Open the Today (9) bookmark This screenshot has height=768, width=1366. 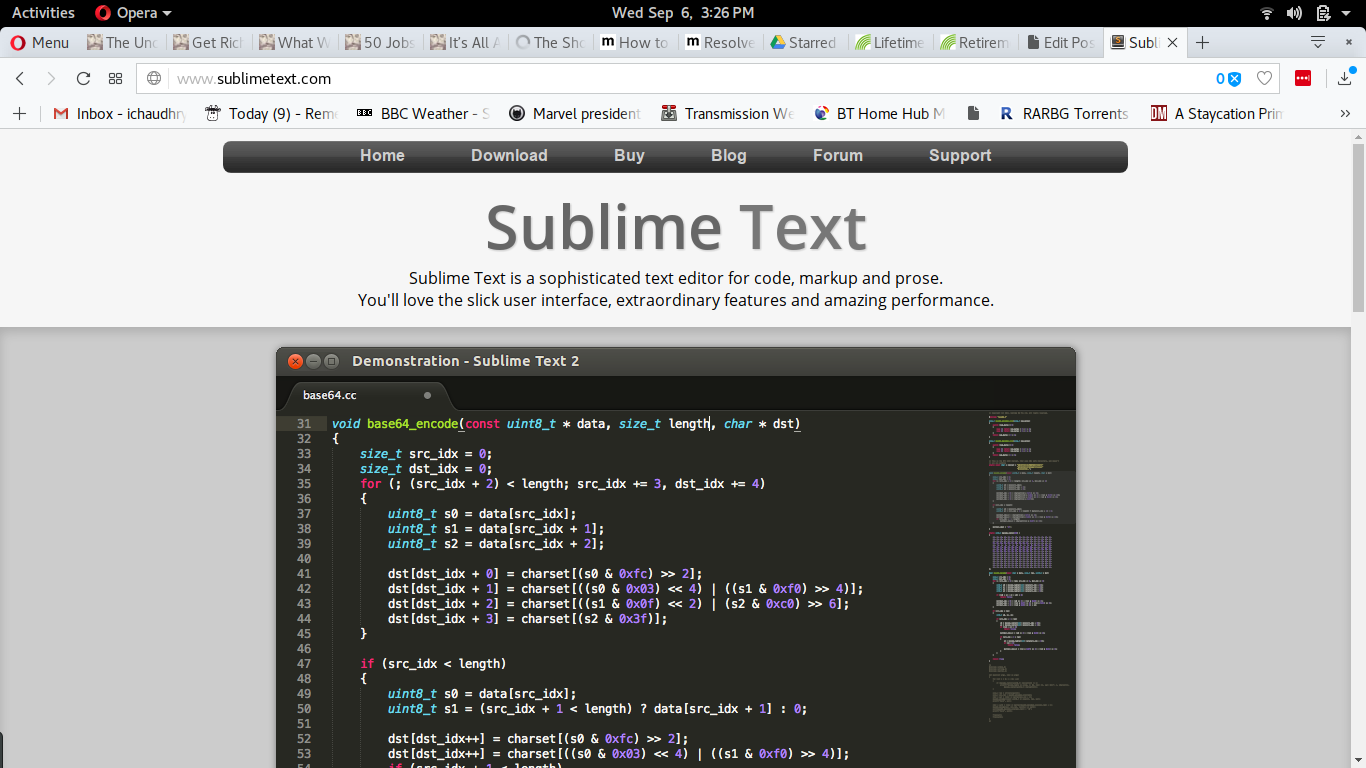pos(271,113)
